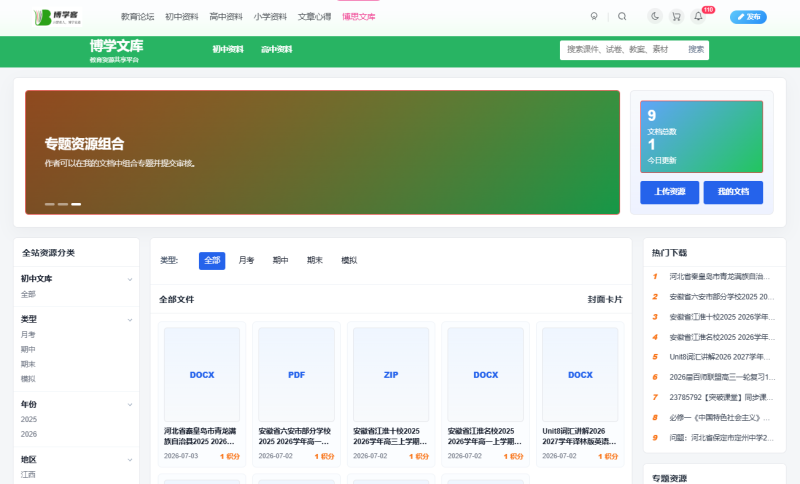Open hot download 1 河北省秦皇岛市
800x484 pixels.
pyautogui.click(x=719, y=276)
